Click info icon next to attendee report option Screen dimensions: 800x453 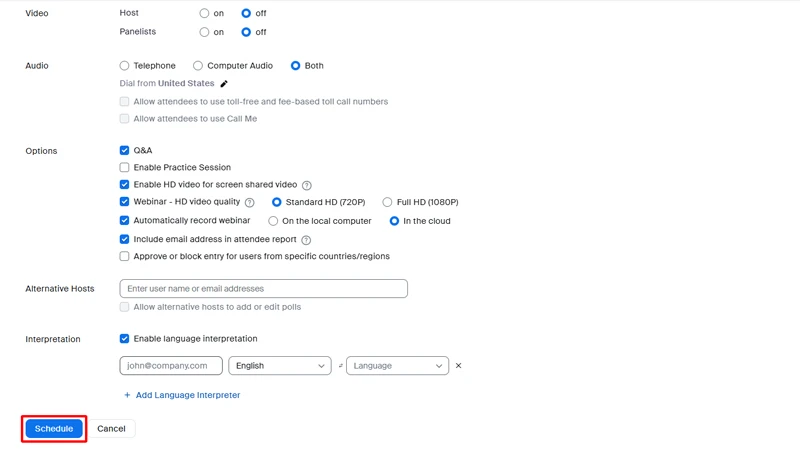(x=306, y=240)
